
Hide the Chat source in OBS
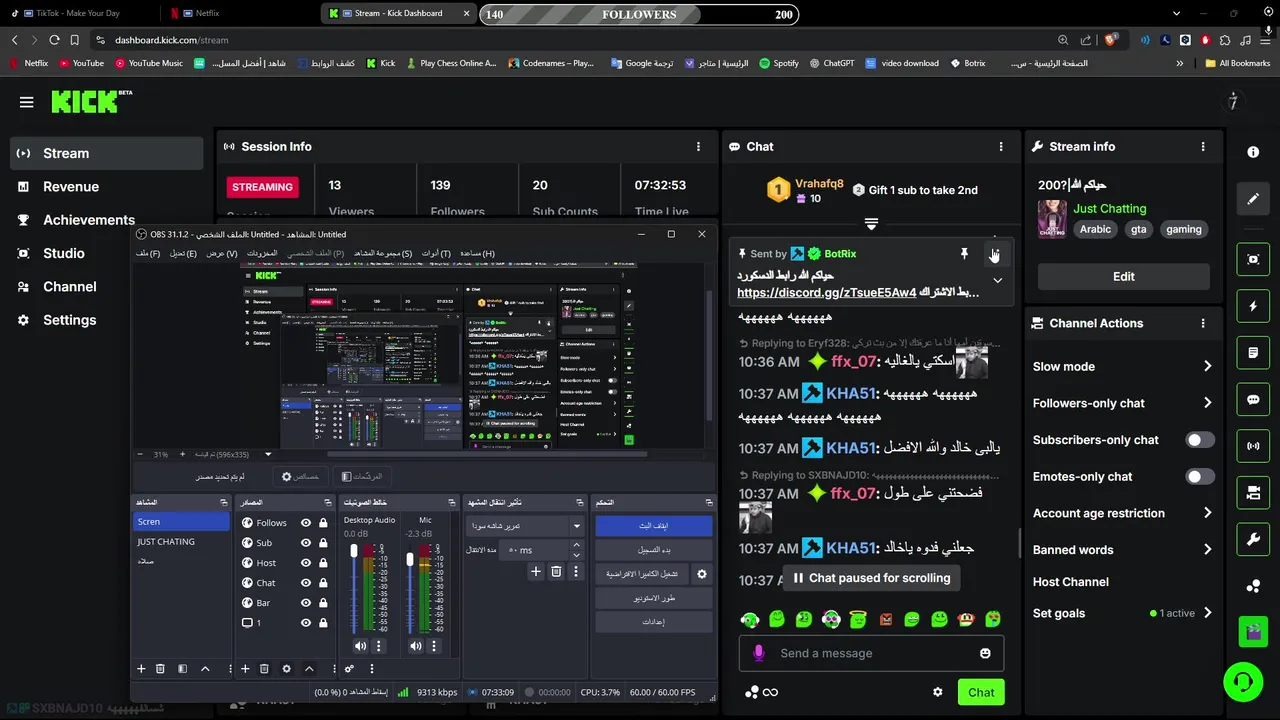tap(306, 583)
